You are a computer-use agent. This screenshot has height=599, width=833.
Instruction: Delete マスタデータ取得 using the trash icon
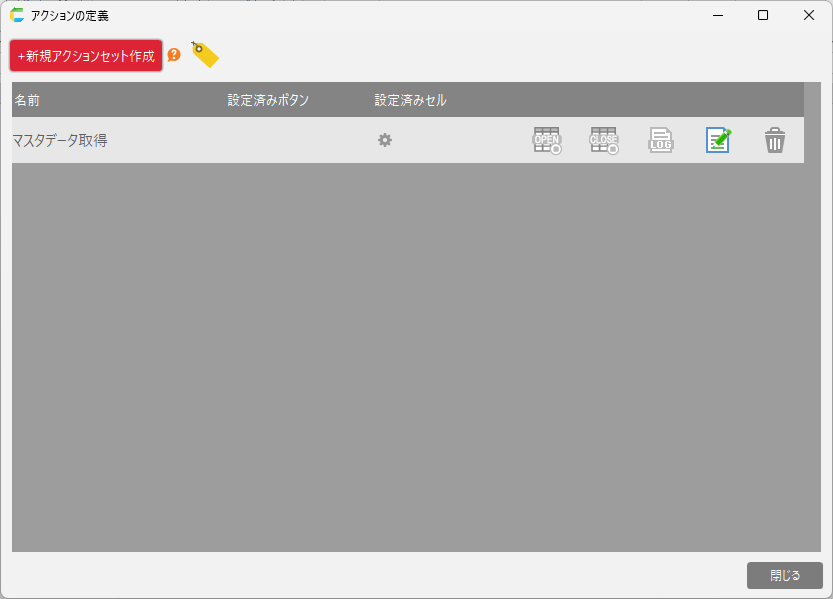point(775,141)
